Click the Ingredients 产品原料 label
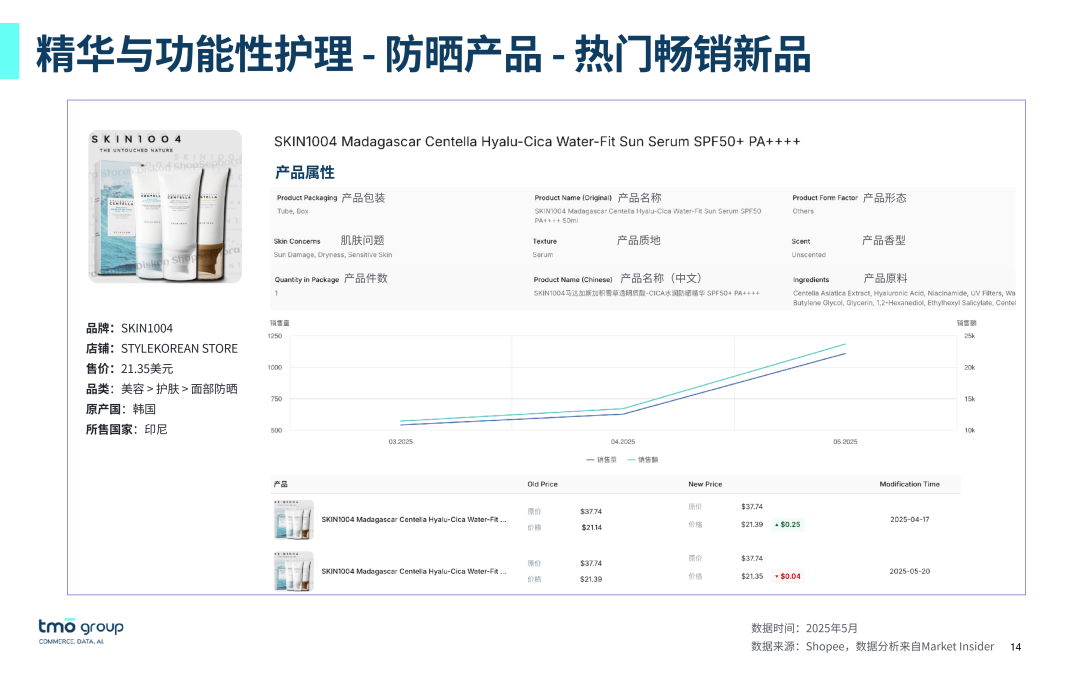Image resolution: width=1080 pixels, height=675 pixels. tap(850, 279)
